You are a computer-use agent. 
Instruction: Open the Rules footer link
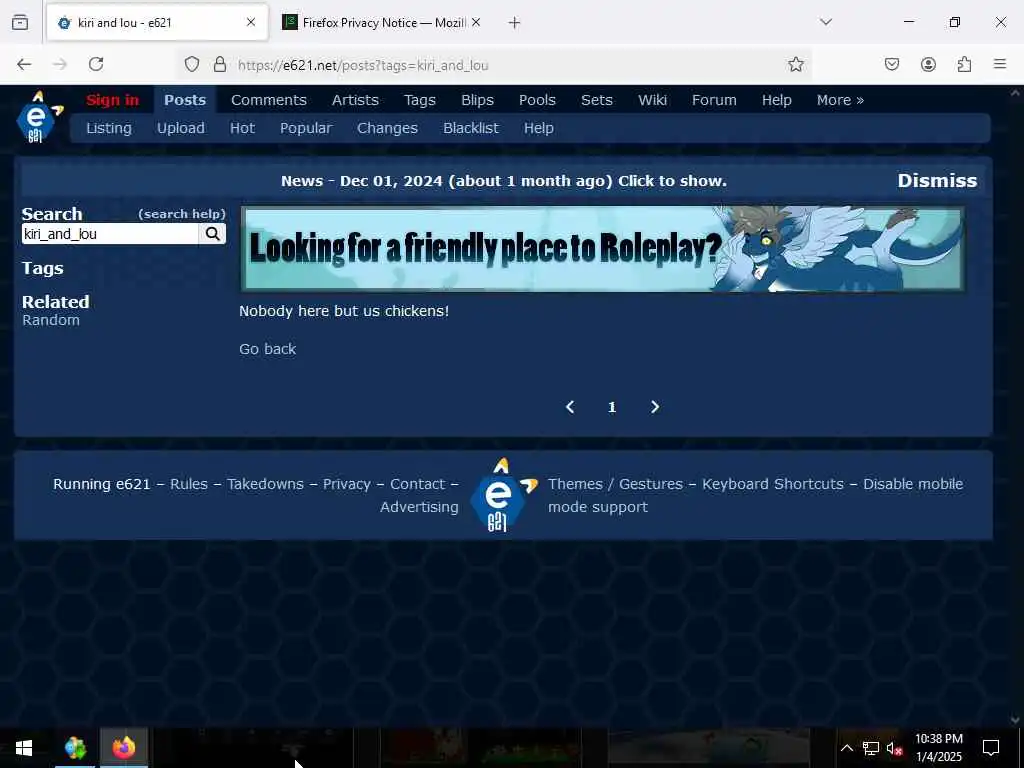189,484
